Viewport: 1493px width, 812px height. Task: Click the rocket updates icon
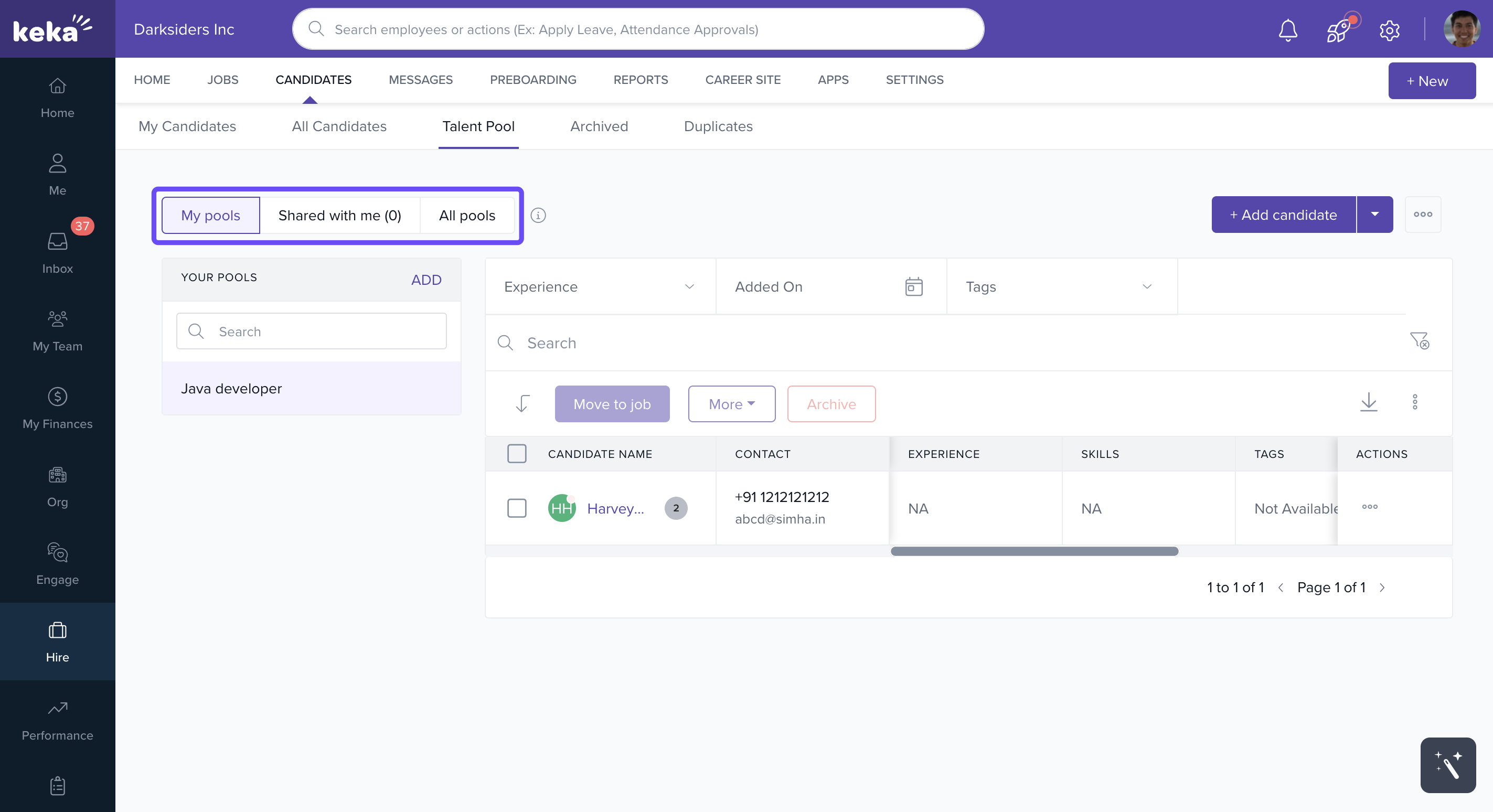(1339, 30)
